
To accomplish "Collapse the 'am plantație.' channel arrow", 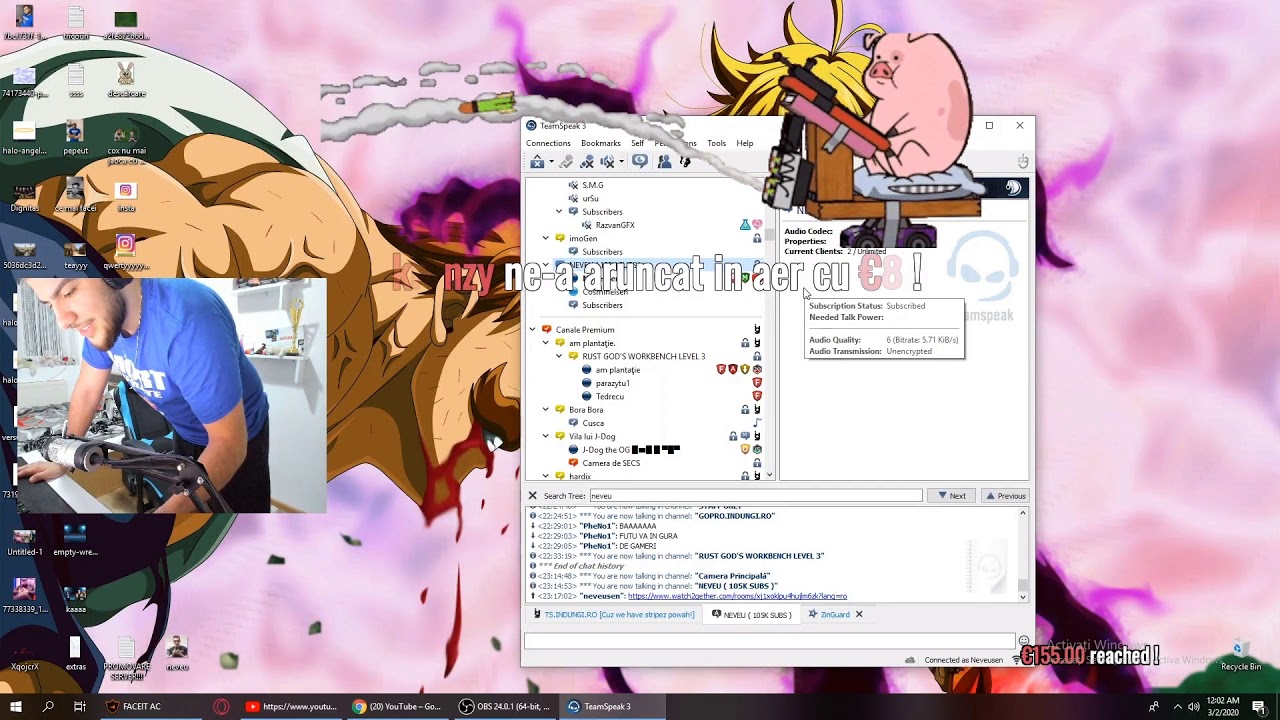I will point(546,343).
